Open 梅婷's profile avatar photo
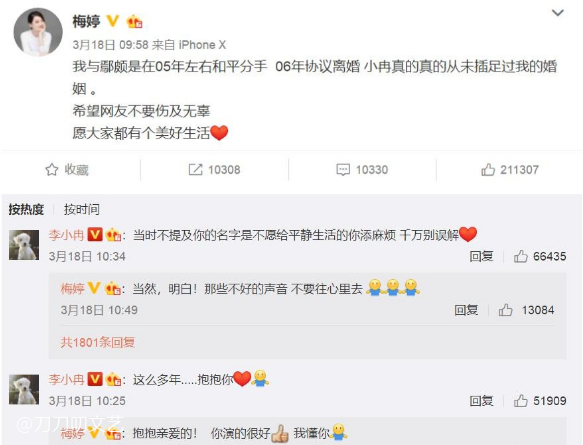The image size is (583, 445). click(38, 32)
